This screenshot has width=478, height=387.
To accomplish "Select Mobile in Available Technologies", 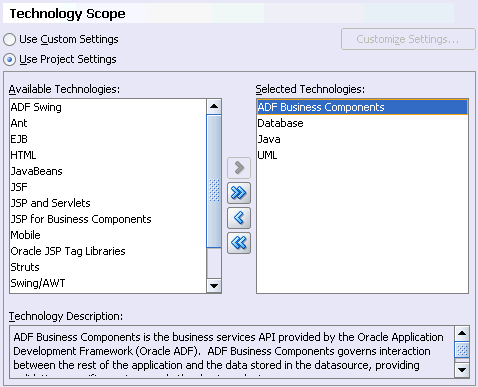I will click(108, 235).
